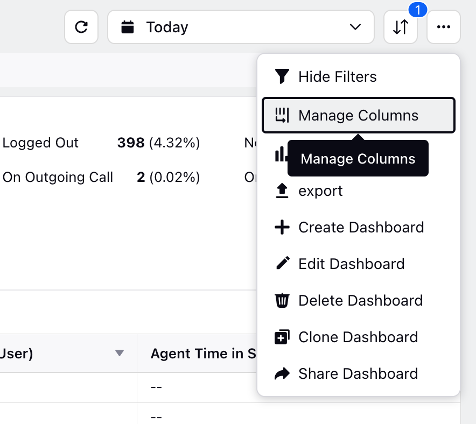Click the export upload arrow icon
Image resolution: width=476 pixels, height=424 pixels.
pos(282,191)
